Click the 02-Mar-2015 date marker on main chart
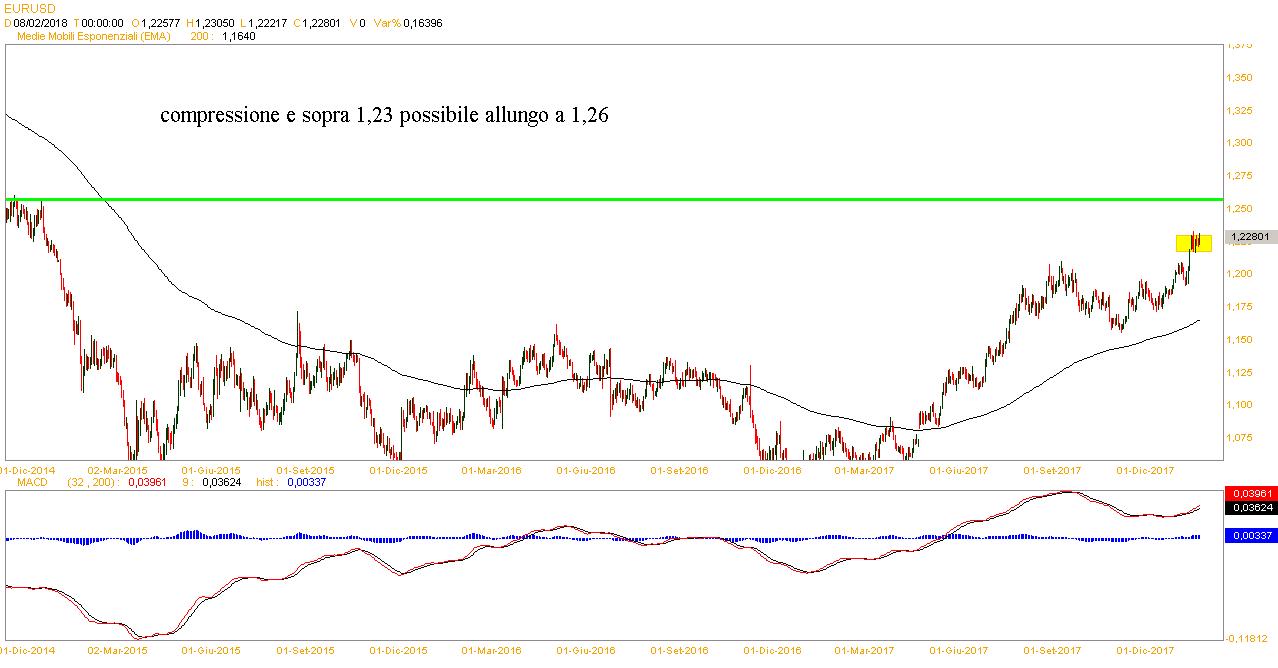The width and height of the screenshot is (1278, 668). [x=118, y=469]
